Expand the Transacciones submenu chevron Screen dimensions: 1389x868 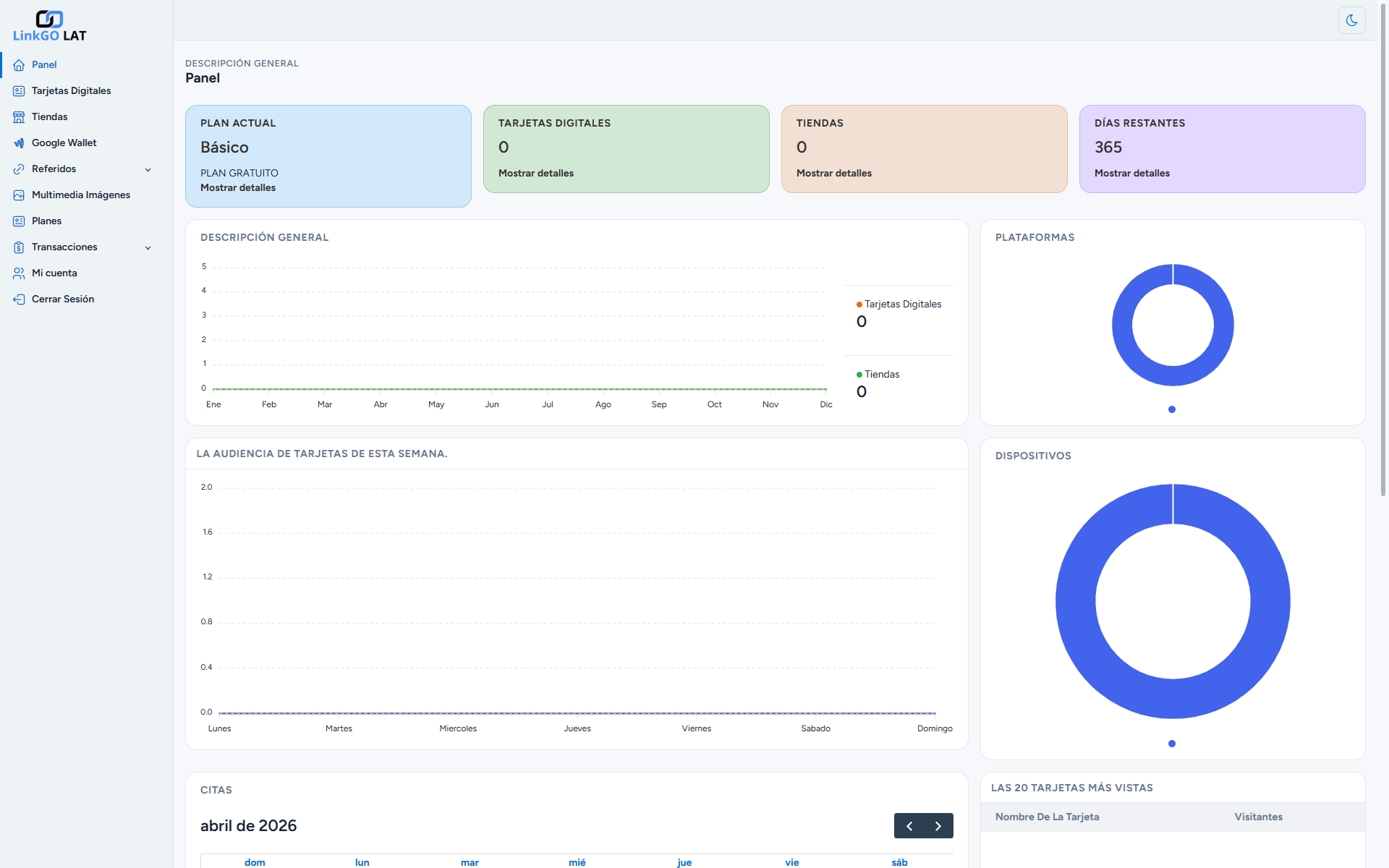click(x=148, y=248)
